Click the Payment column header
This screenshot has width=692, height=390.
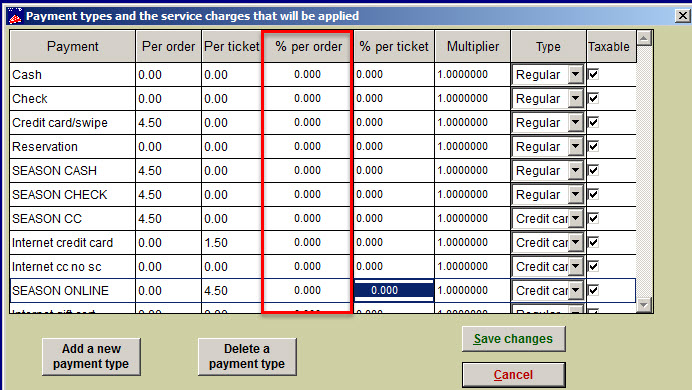[72, 46]
